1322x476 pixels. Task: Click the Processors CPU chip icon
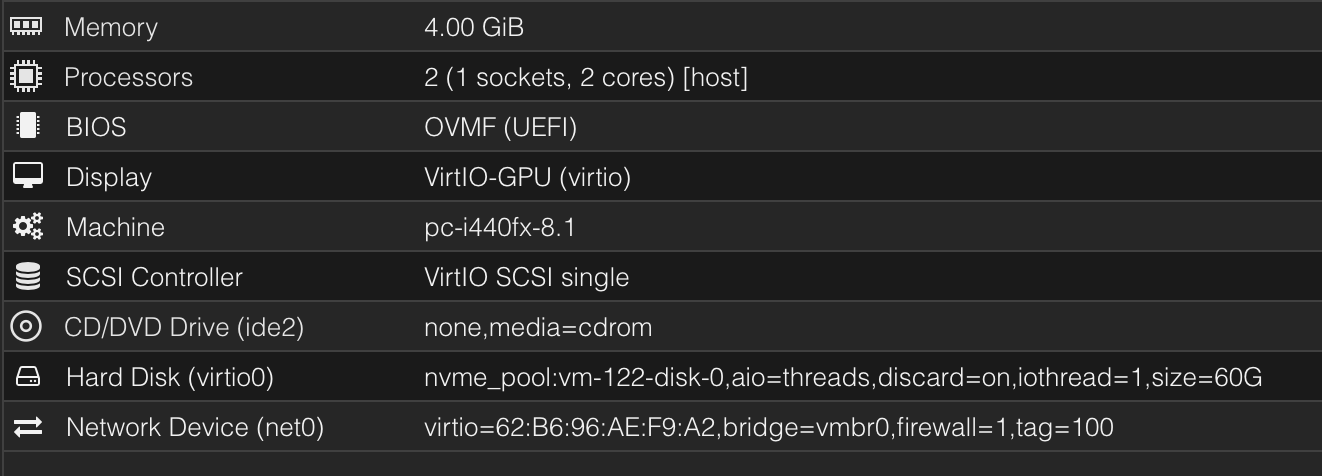click(x=27, y=77)
